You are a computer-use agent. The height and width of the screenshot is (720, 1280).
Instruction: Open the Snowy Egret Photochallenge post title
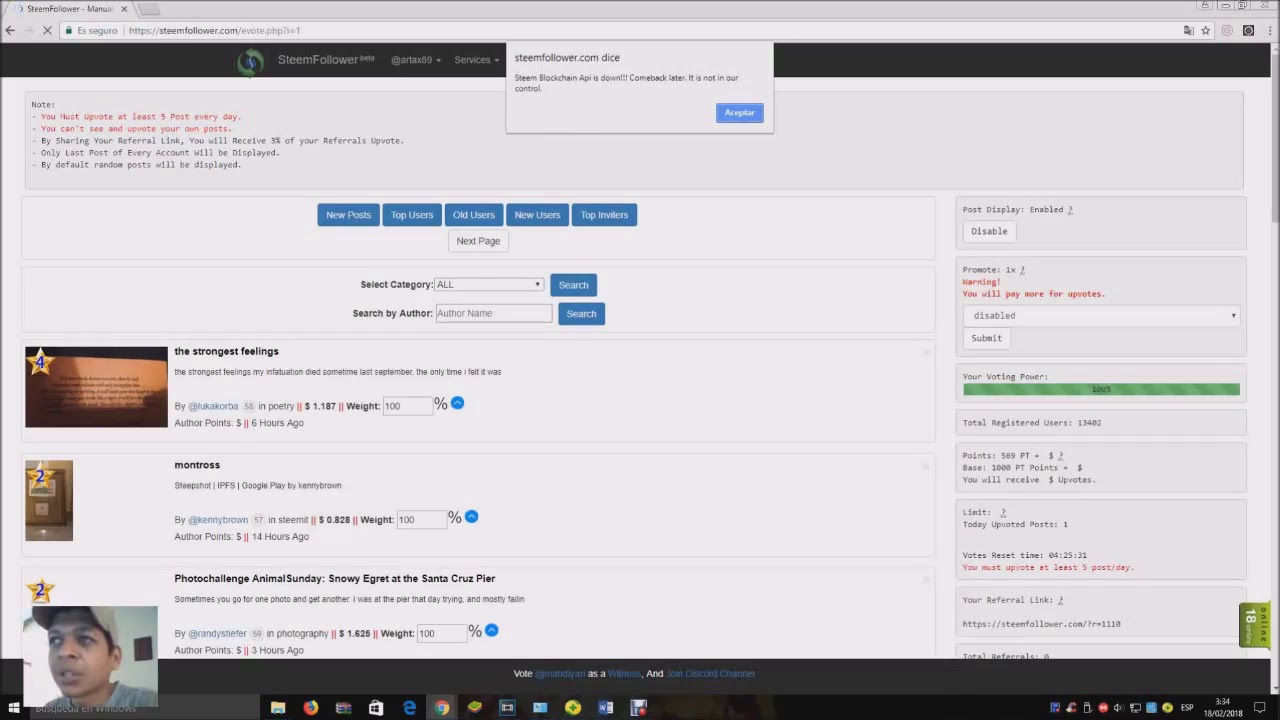(x=335, y=579)
